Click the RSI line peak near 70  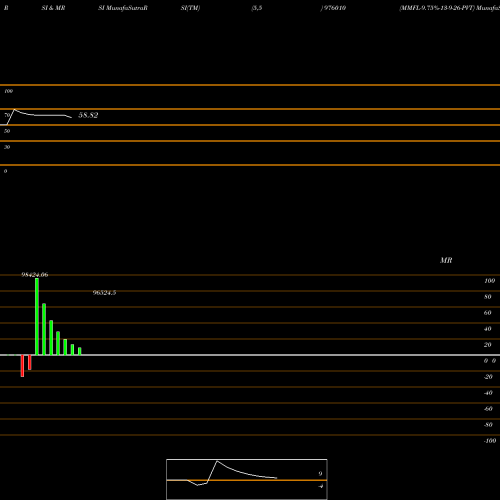[x=14, y=110]
